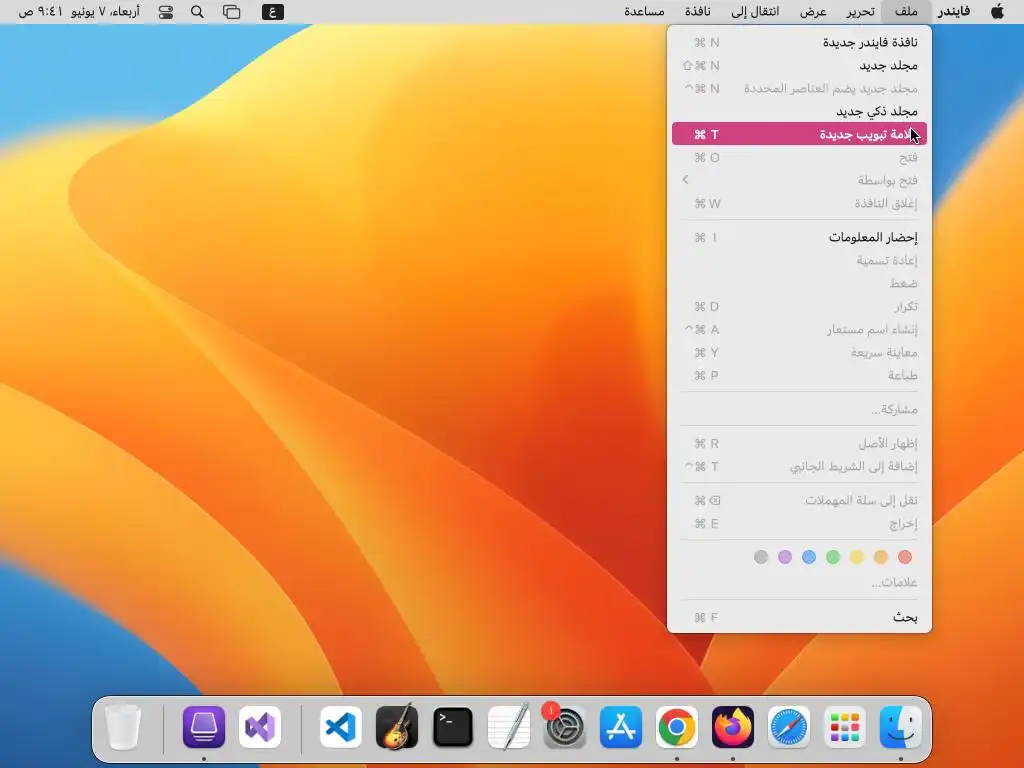Open the انتقال إلى menu
1024x768 pixels.
coord(755,12)
